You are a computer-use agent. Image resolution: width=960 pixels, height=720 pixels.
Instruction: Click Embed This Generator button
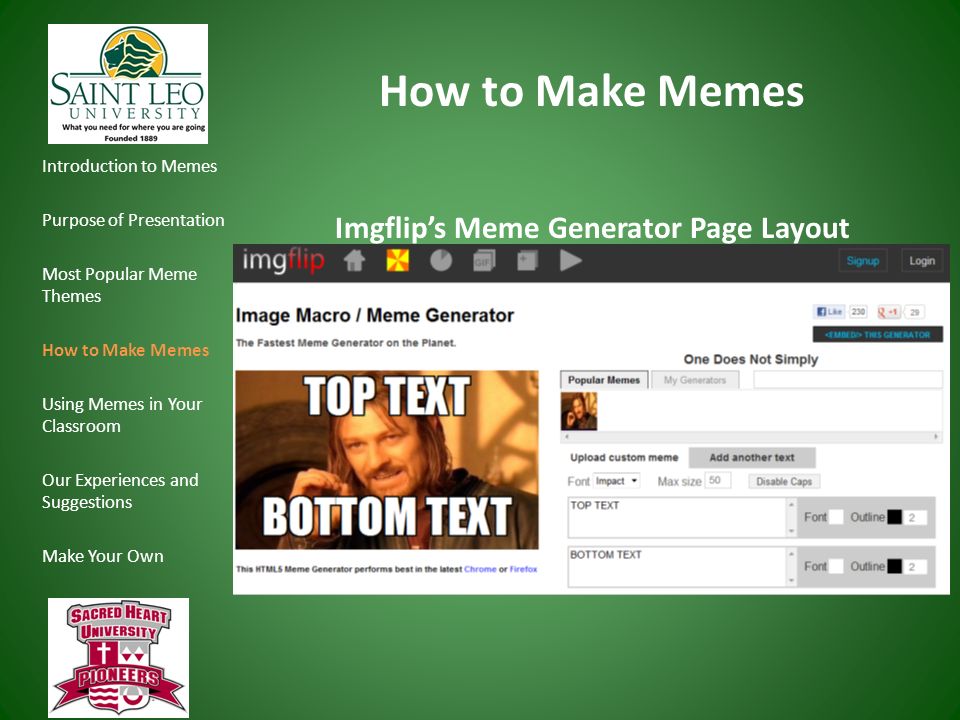point(877,334)
